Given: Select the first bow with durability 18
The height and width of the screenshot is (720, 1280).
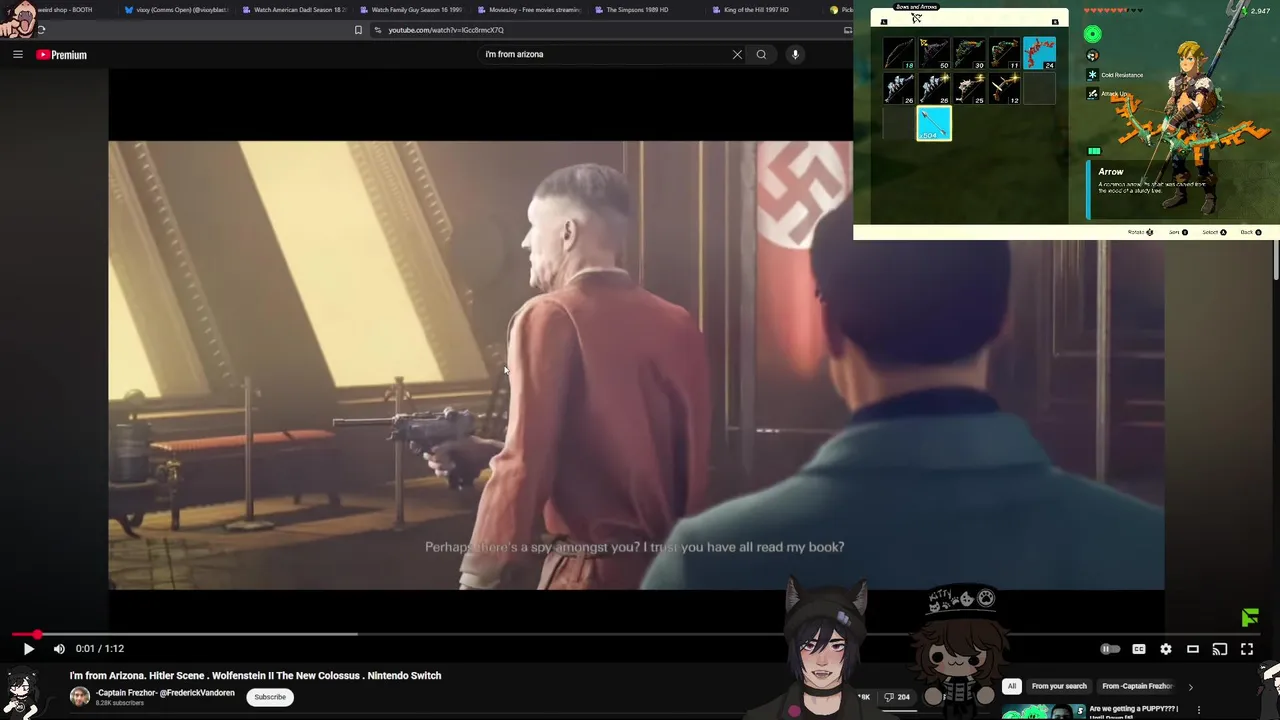Looking at the screenshot, I should (x=899, y=53).
